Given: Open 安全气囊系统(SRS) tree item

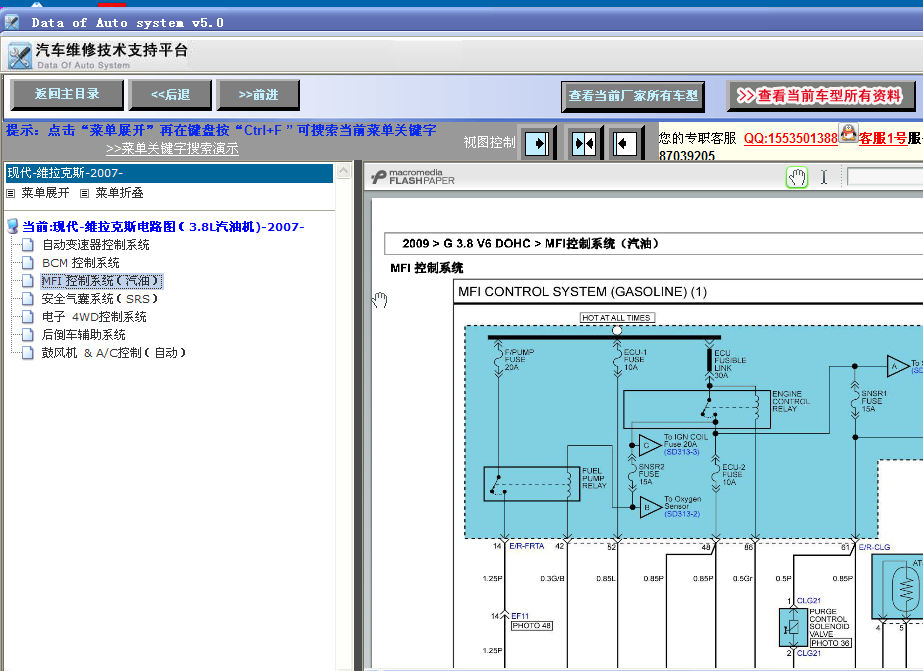Looking at the screenshot, I should coord(99,299).
